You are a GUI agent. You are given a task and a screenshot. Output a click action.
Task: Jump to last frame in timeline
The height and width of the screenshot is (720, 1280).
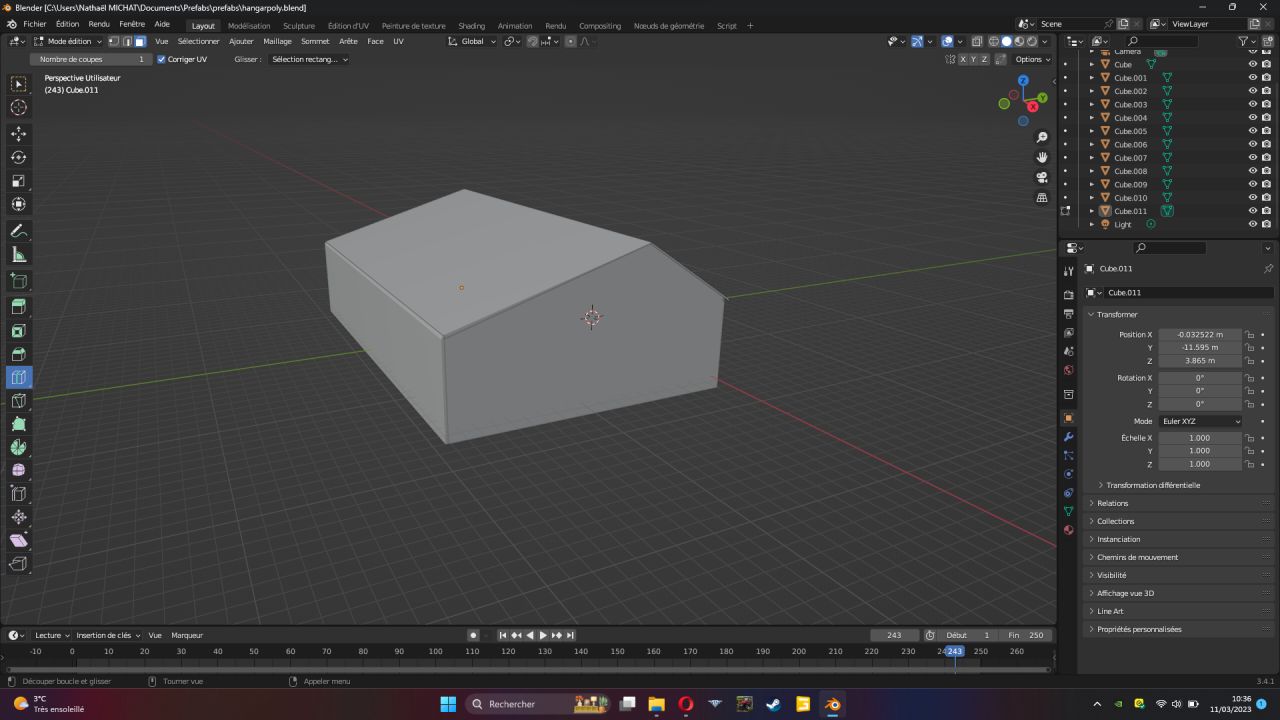(x=570, y=635)
